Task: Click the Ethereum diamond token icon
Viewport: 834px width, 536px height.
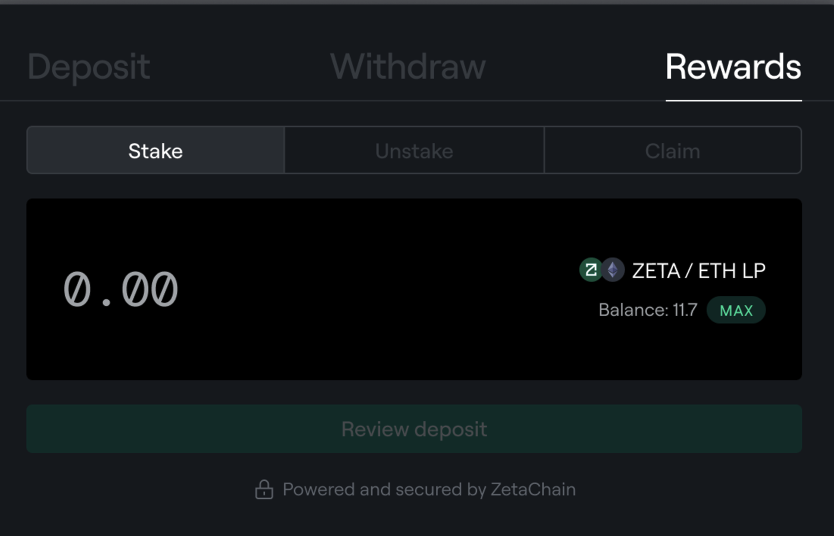Action: [x=612, y=270]
